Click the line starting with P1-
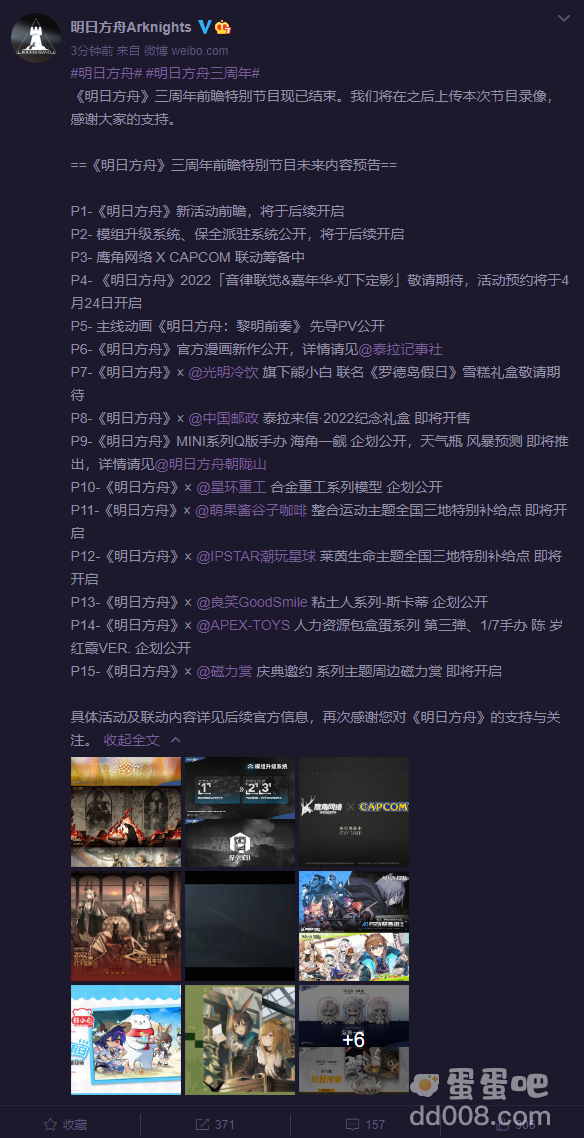This screenshot has width=584, height=1138. (x=207, y=211)
